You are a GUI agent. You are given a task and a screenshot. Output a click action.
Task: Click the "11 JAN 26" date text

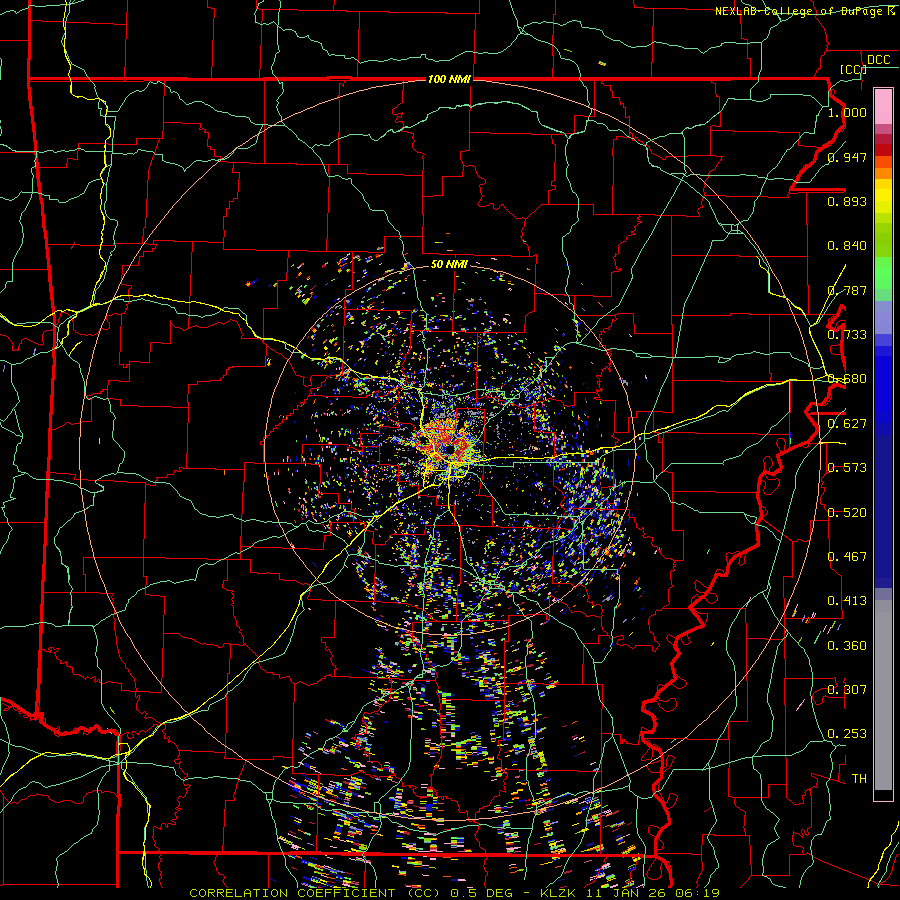[x=624, y=893]
